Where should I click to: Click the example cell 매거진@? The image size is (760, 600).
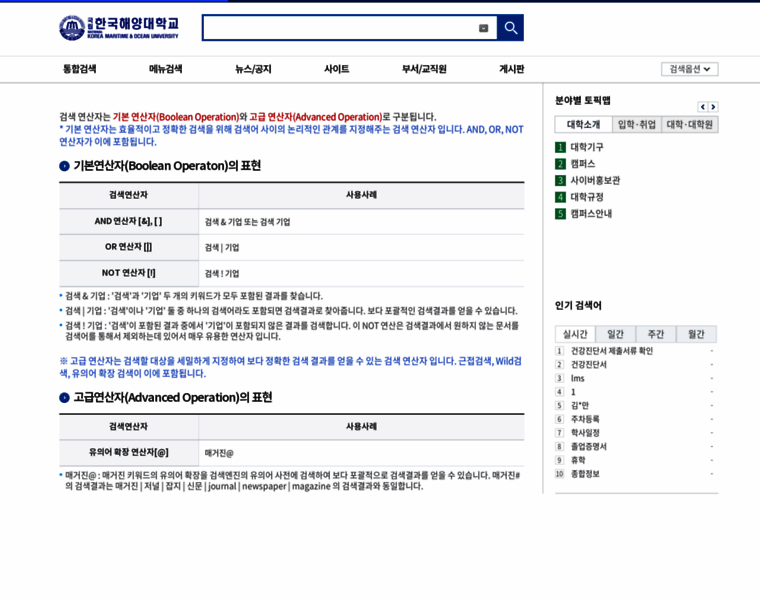click(x=362, y=453)
